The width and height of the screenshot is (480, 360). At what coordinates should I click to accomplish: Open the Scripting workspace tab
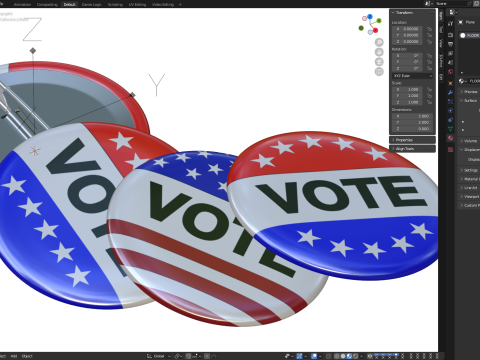click(115, 4)
